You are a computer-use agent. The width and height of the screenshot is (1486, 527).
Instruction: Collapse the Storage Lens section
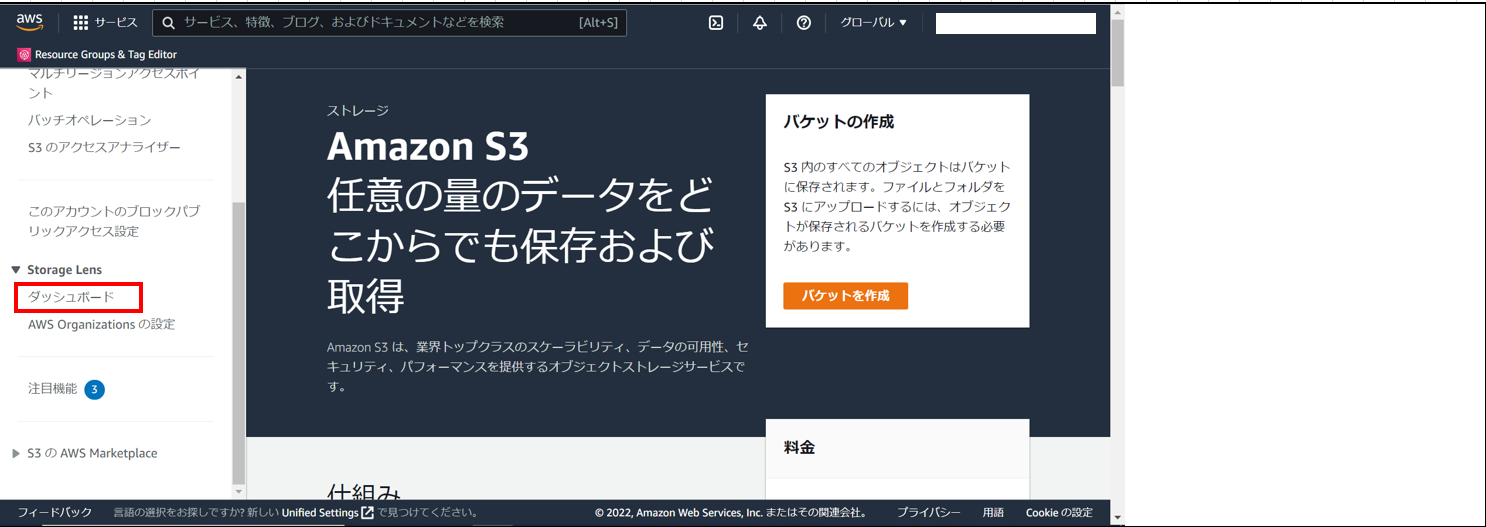tap(16, 270)
